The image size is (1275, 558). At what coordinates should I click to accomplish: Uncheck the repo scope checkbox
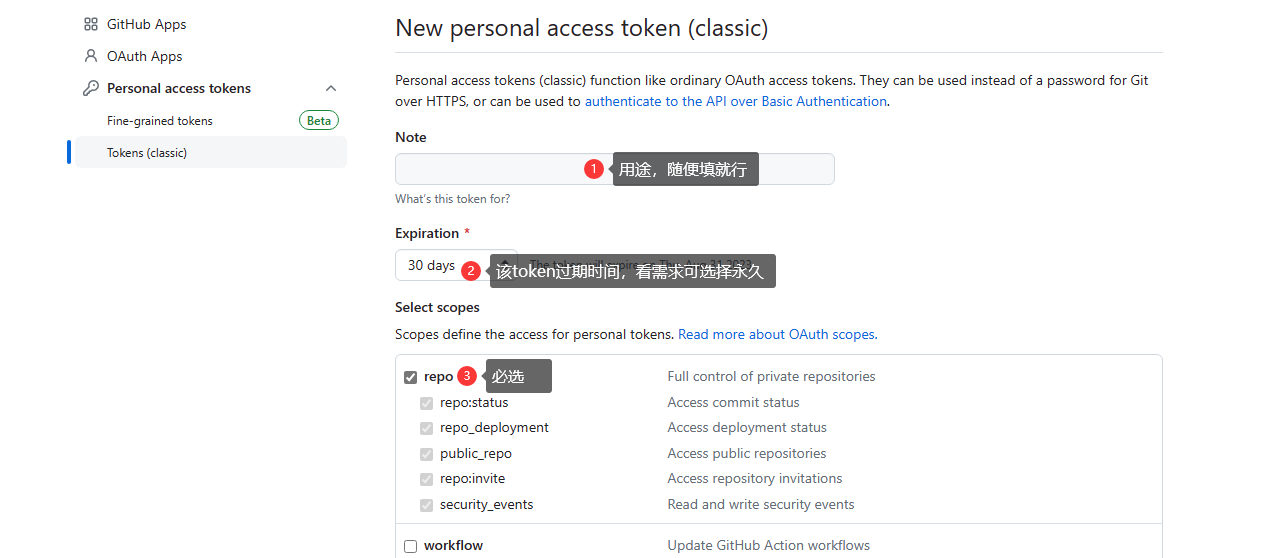(x=411, y=377)
